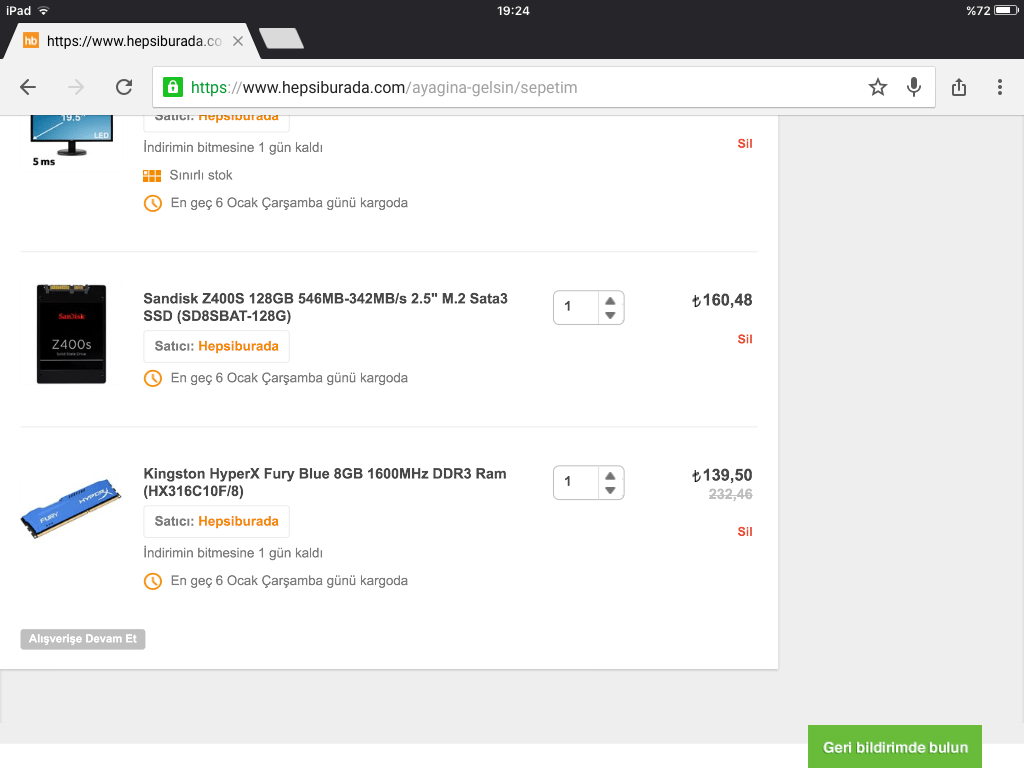The height and width of the screenshot is (768, 1024).
Task: Open the share icon in toolbar
Action: [x=959, y=87]
